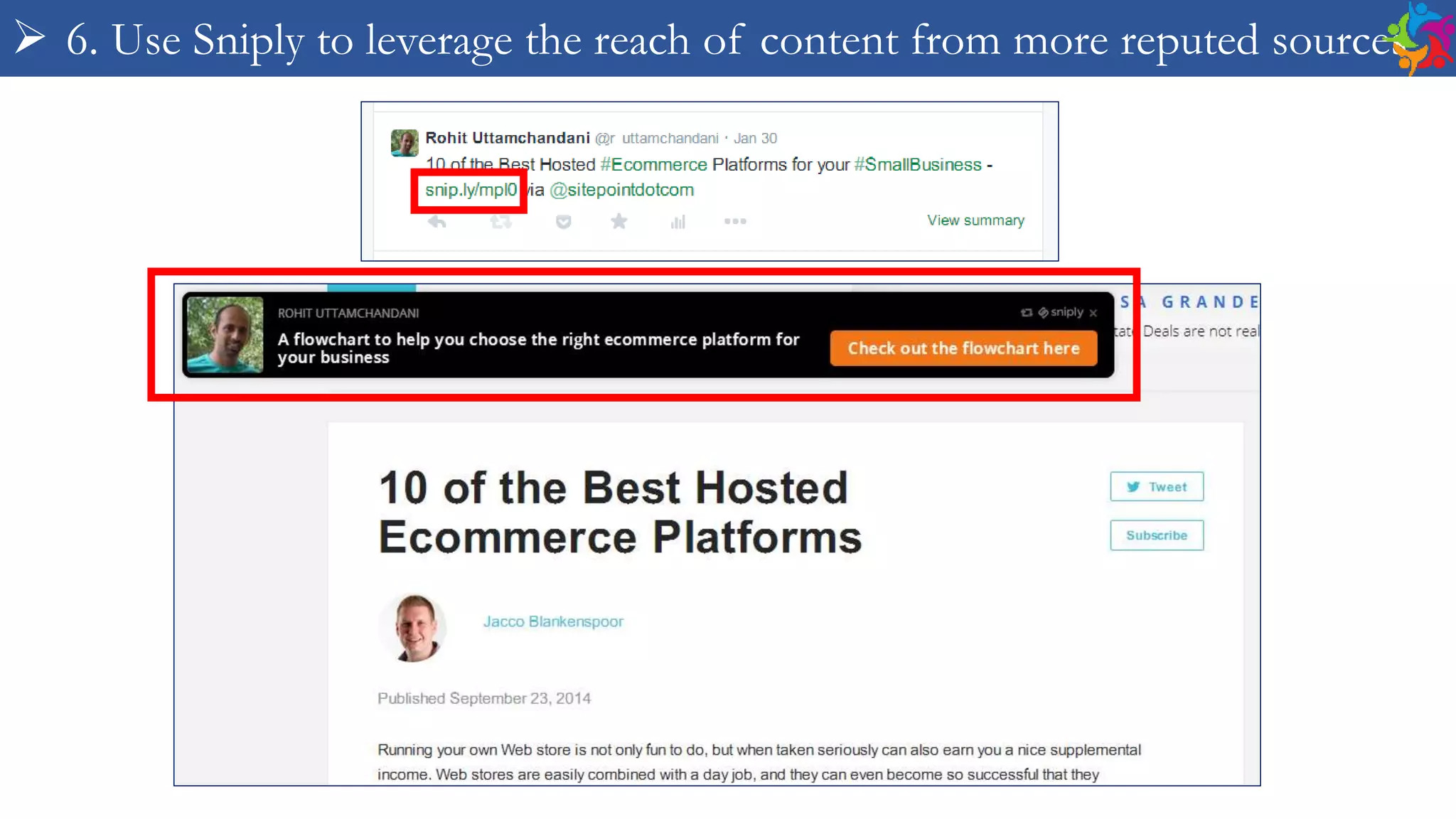1456x819 pixels.
Task: Open the @sitepointdotcom mention
Action: pos(621,190)
